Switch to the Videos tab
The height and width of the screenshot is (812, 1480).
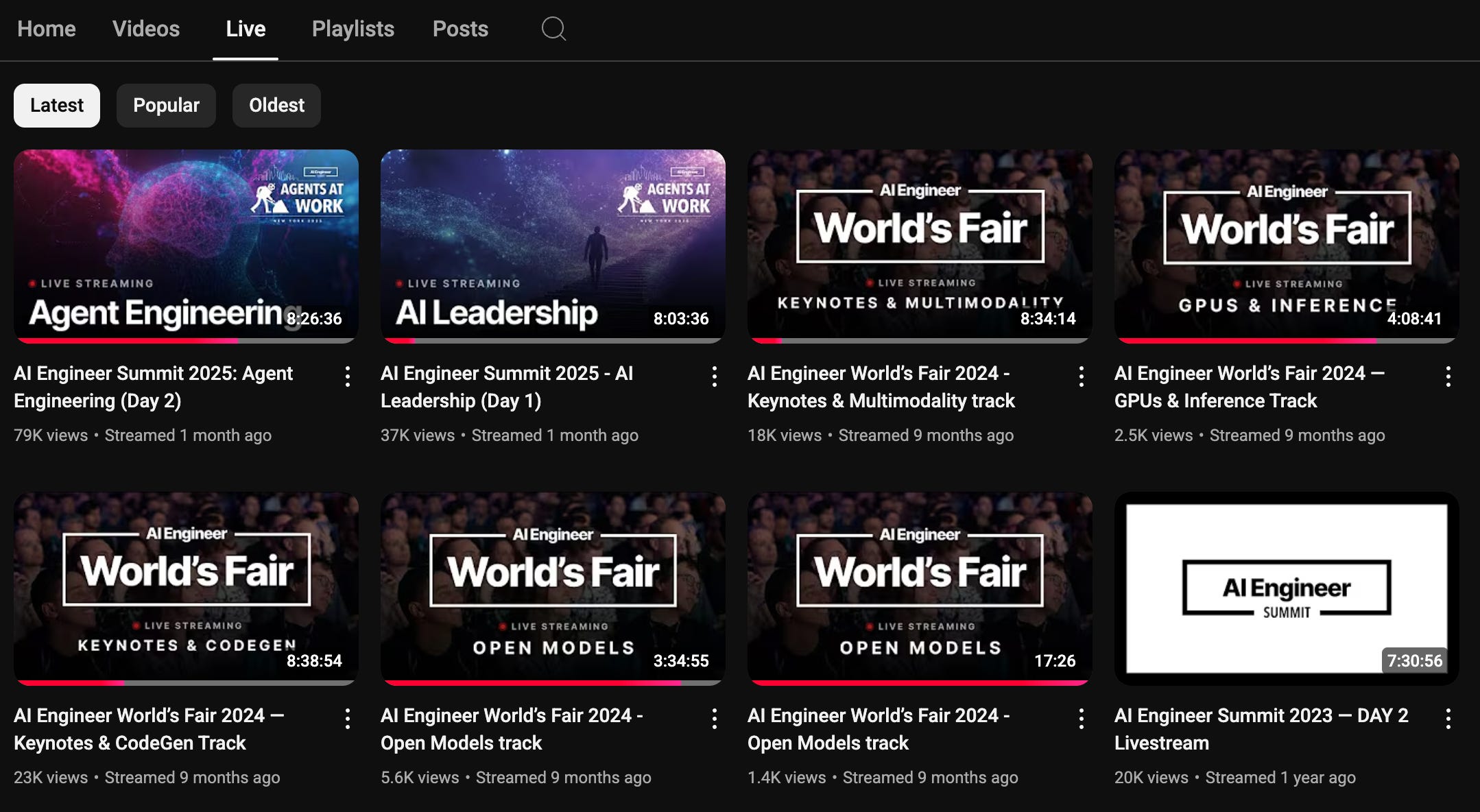146,29
